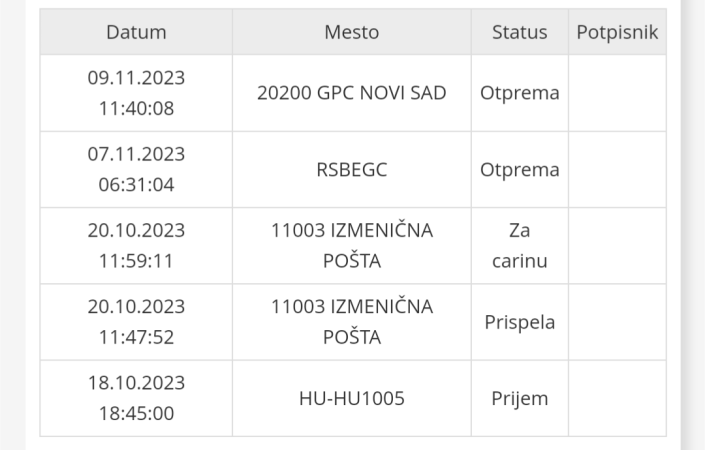The height and width of the screenshot is (450, 705).
Task: Click Otprema status in the 07.11.2023 row
Action: click(x=519, y=170)
